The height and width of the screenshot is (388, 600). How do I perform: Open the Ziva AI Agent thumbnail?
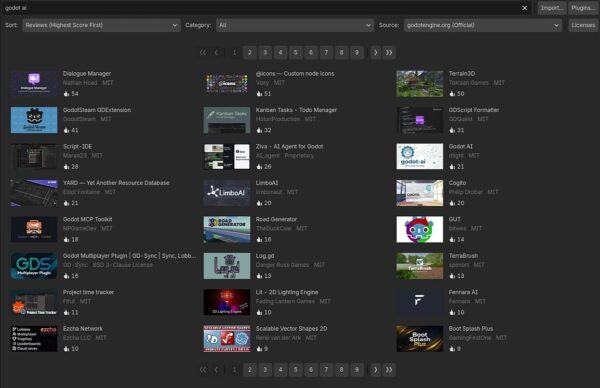click(227, 157)
